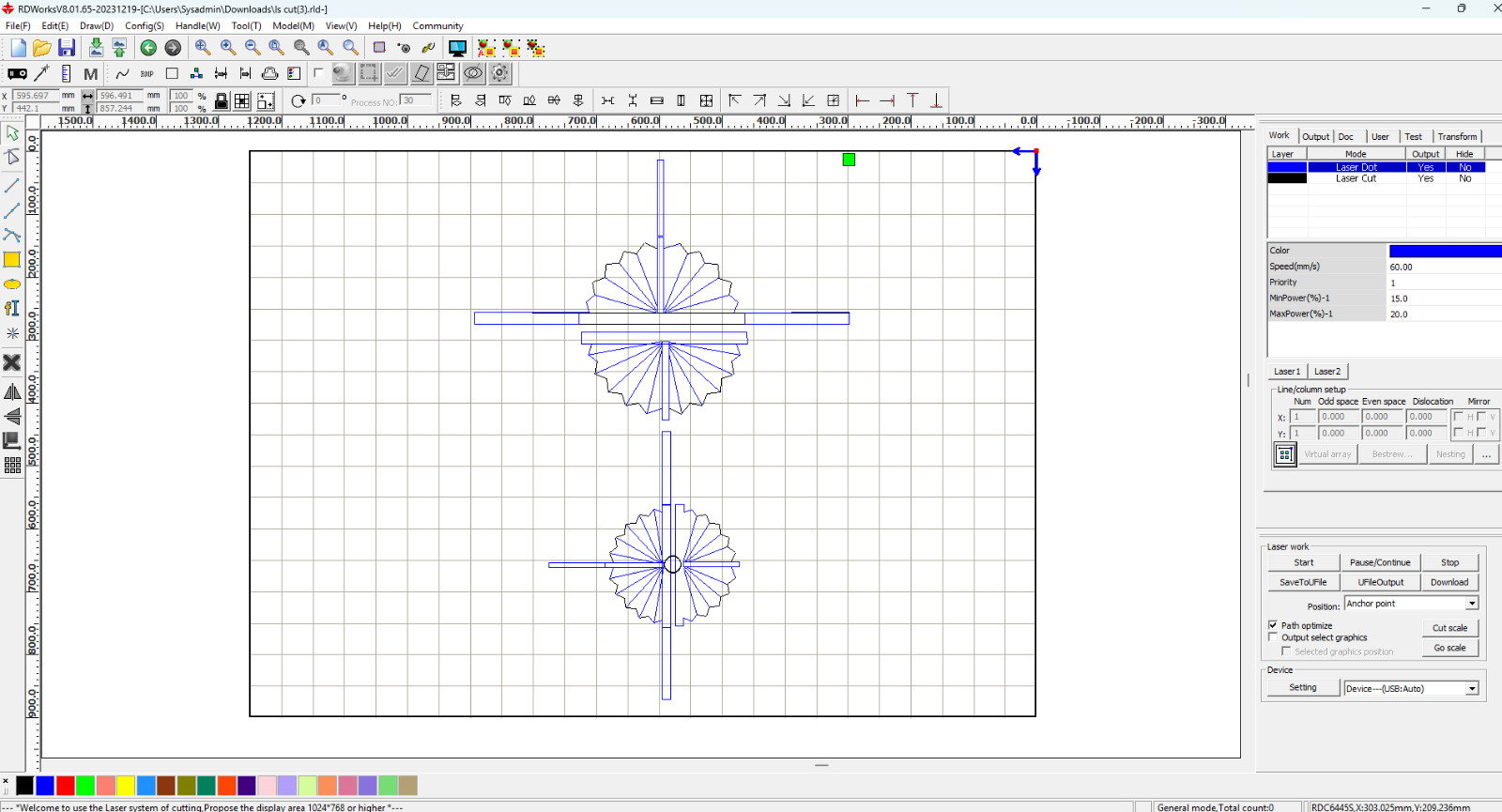Create a new file with the New icon
The height and width of the screenshot is (812, 1502).
[x=18, y=48]
